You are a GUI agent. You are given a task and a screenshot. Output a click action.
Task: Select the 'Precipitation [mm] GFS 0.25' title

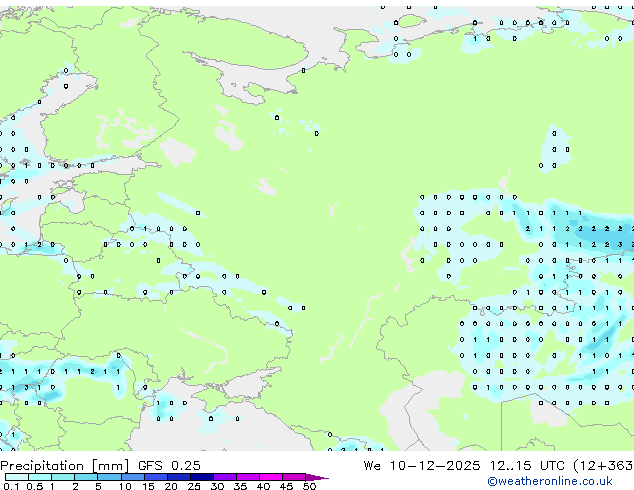[x=100, y=466]
